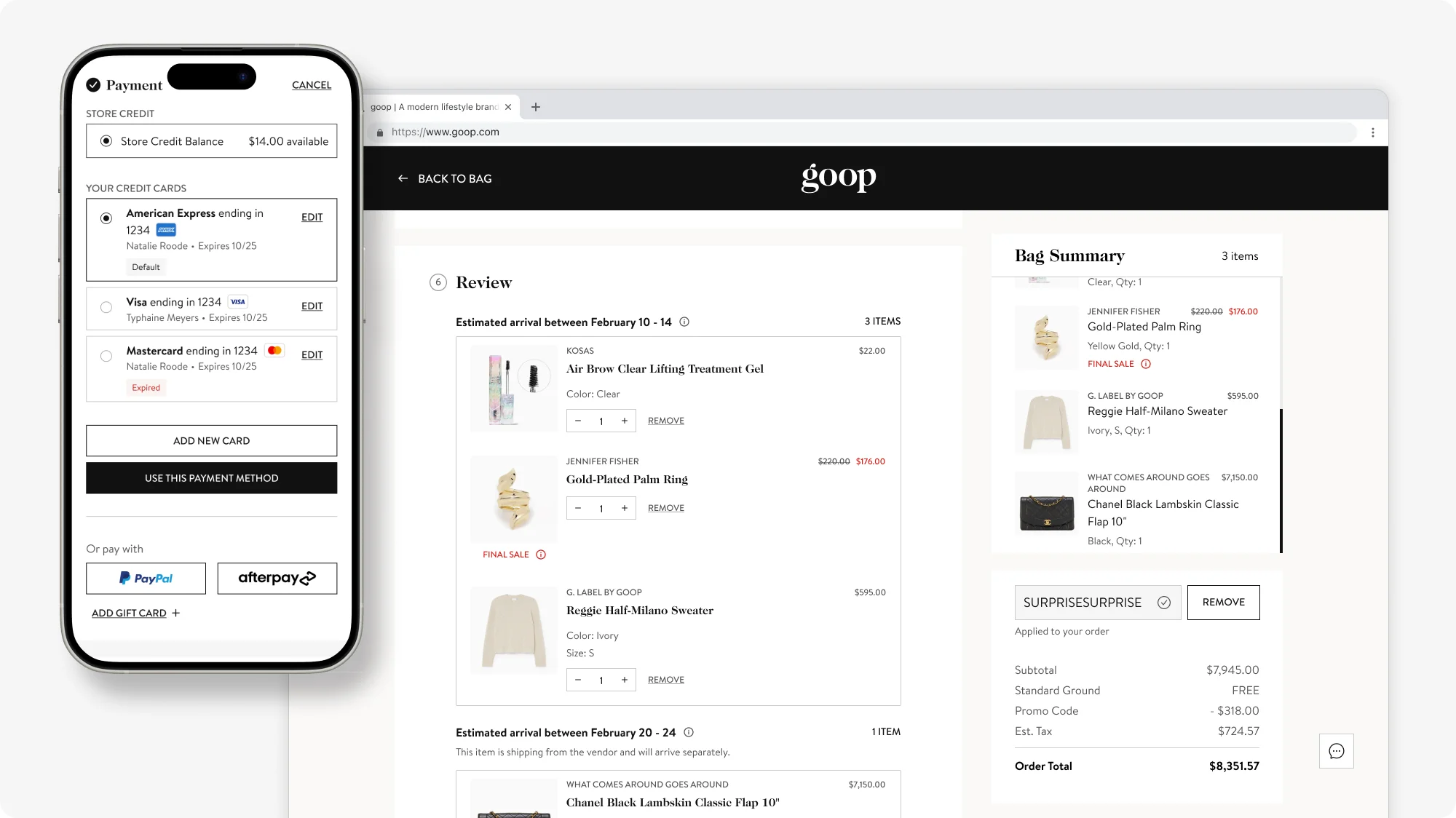
Task: Click ADD GIFT CARD plus link
Action: pos(134,613)
